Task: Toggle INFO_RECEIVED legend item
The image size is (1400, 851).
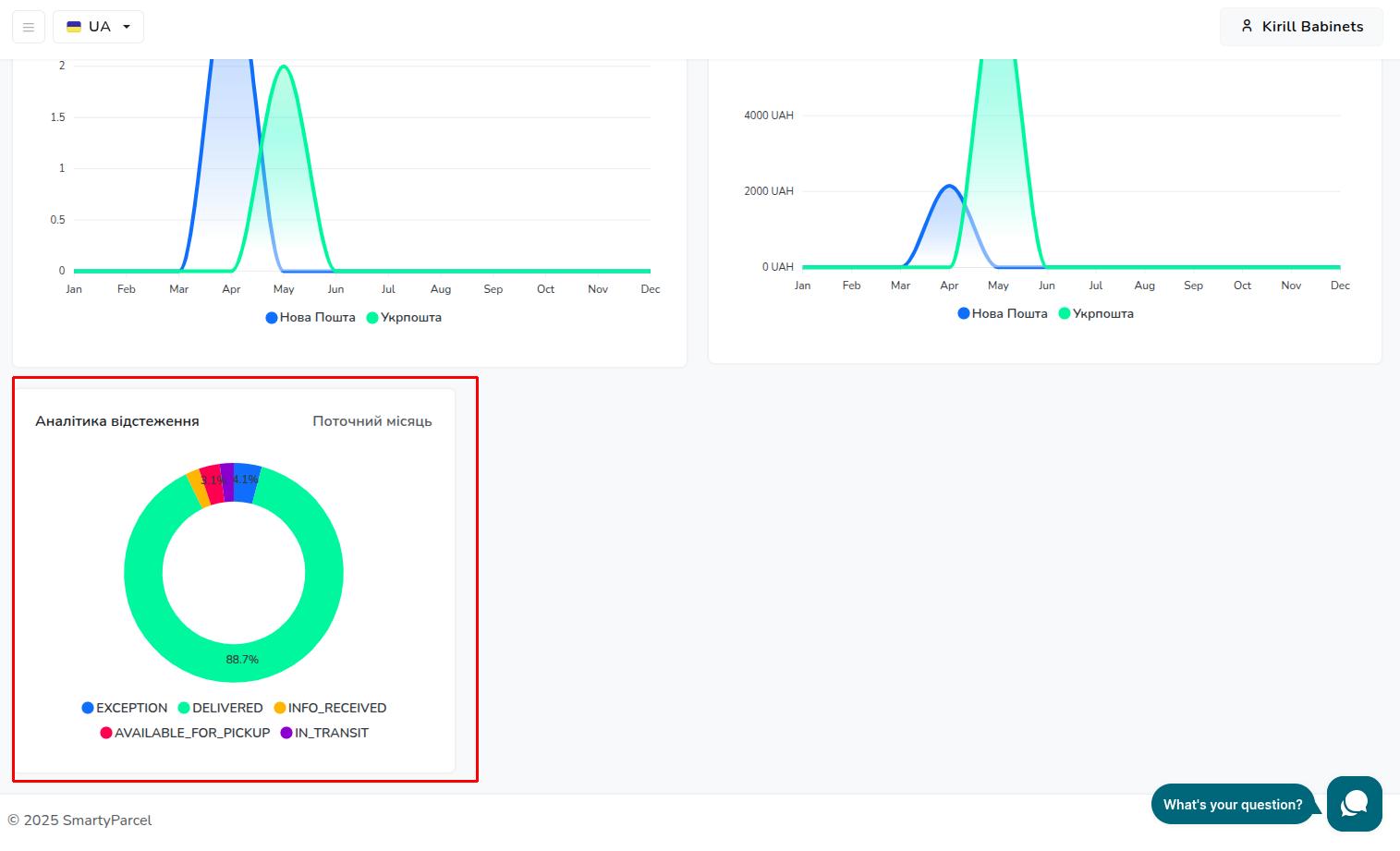Action: pyautogui.click(x=330, y=708)
